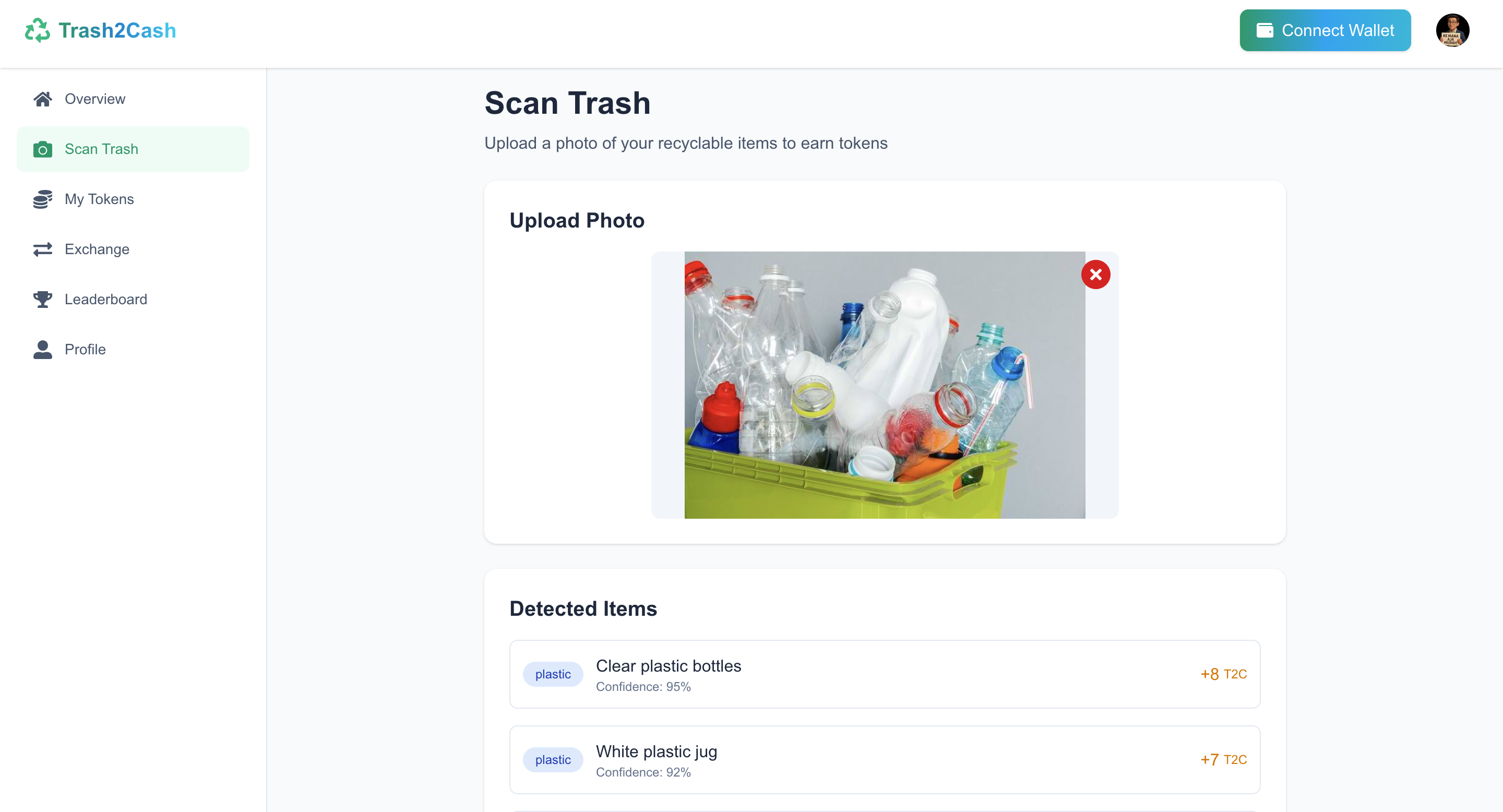
Task: Click the Profile person icon
Action: [43, 350]
